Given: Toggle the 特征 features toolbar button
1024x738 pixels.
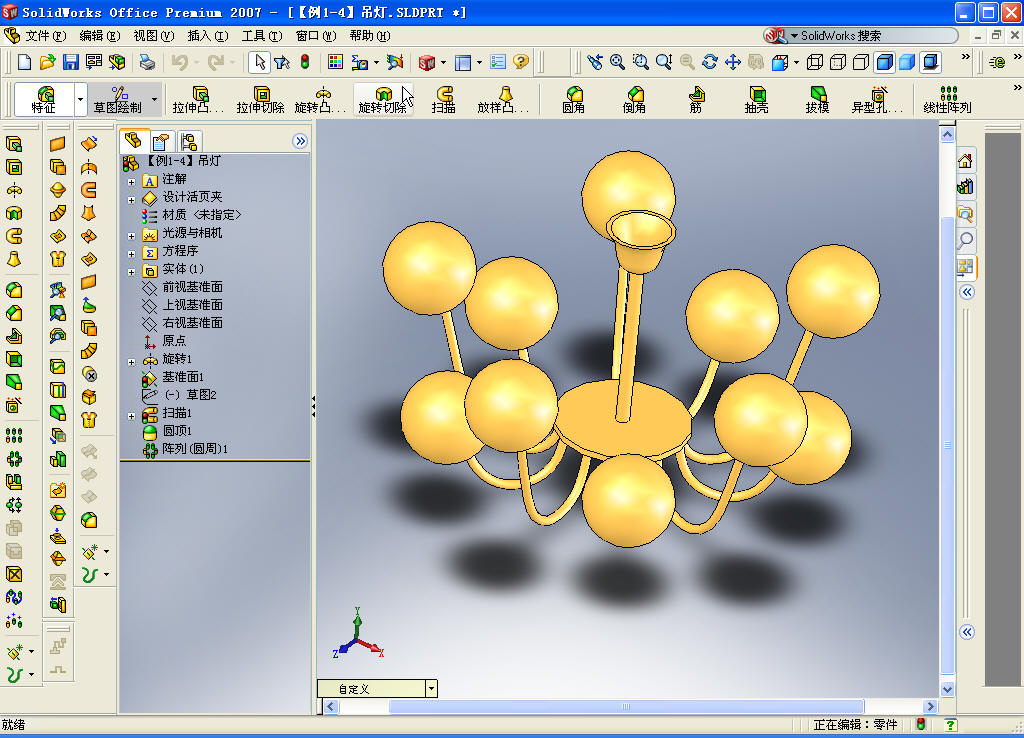Looking at the screenshot, I should (x=44, y=99).
